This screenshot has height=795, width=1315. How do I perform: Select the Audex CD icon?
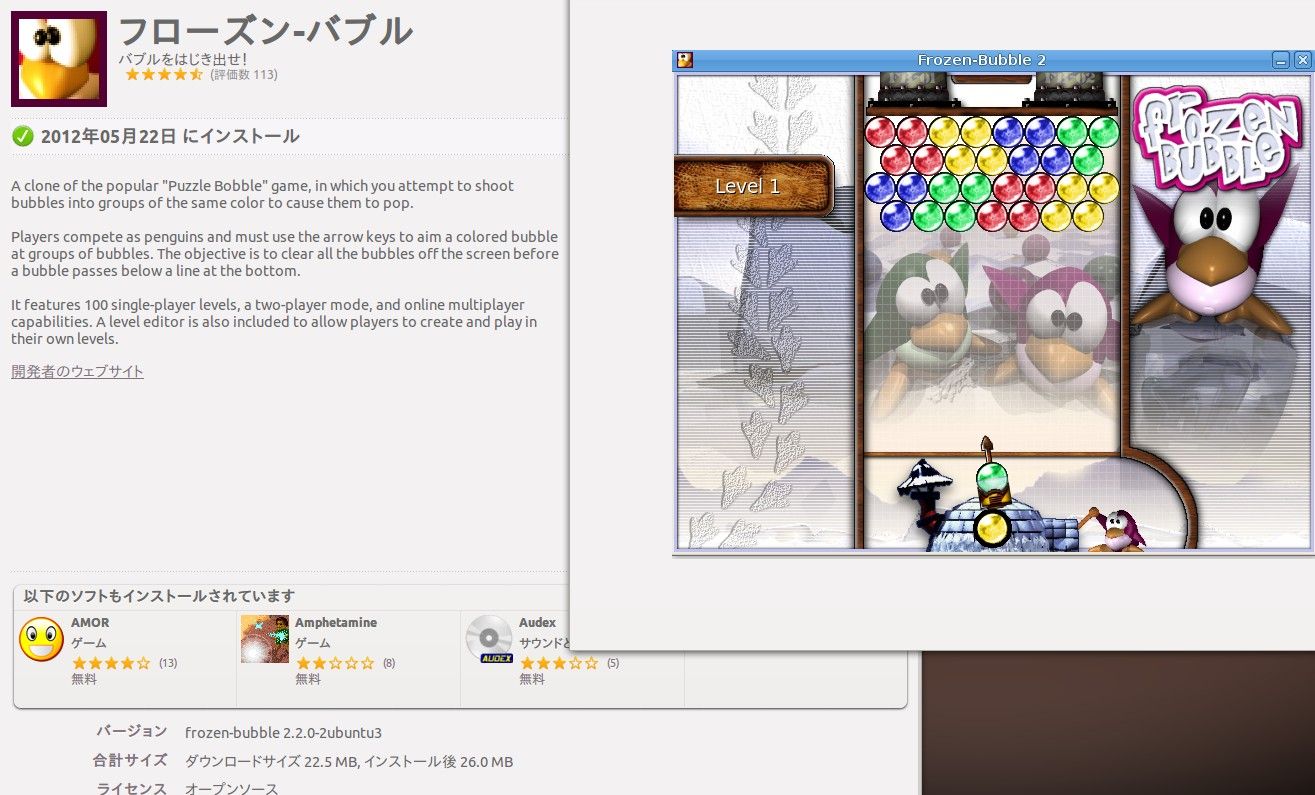coord(490,639)
